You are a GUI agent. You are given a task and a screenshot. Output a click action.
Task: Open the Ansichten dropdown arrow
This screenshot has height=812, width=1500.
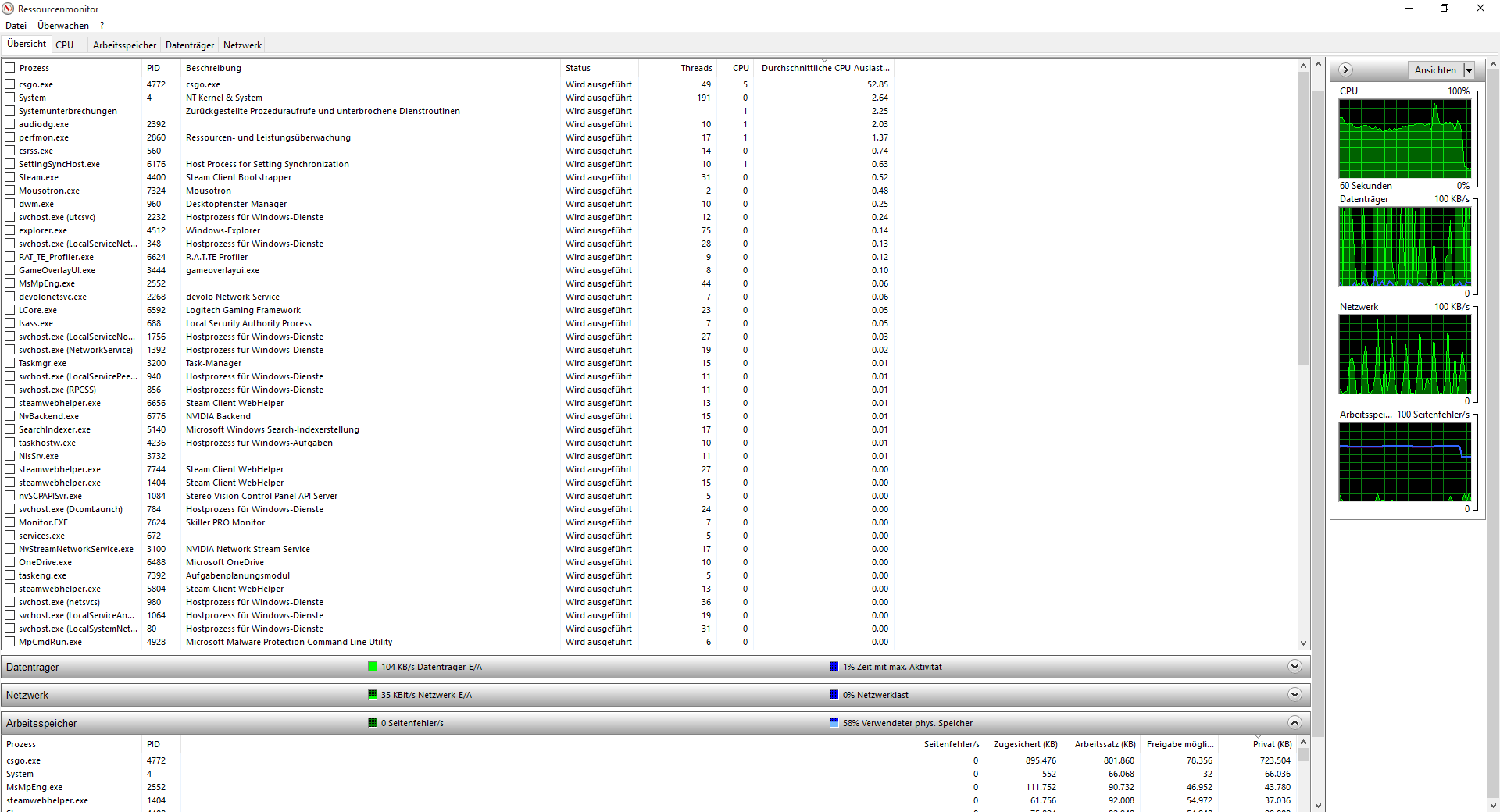(1469, 70)
